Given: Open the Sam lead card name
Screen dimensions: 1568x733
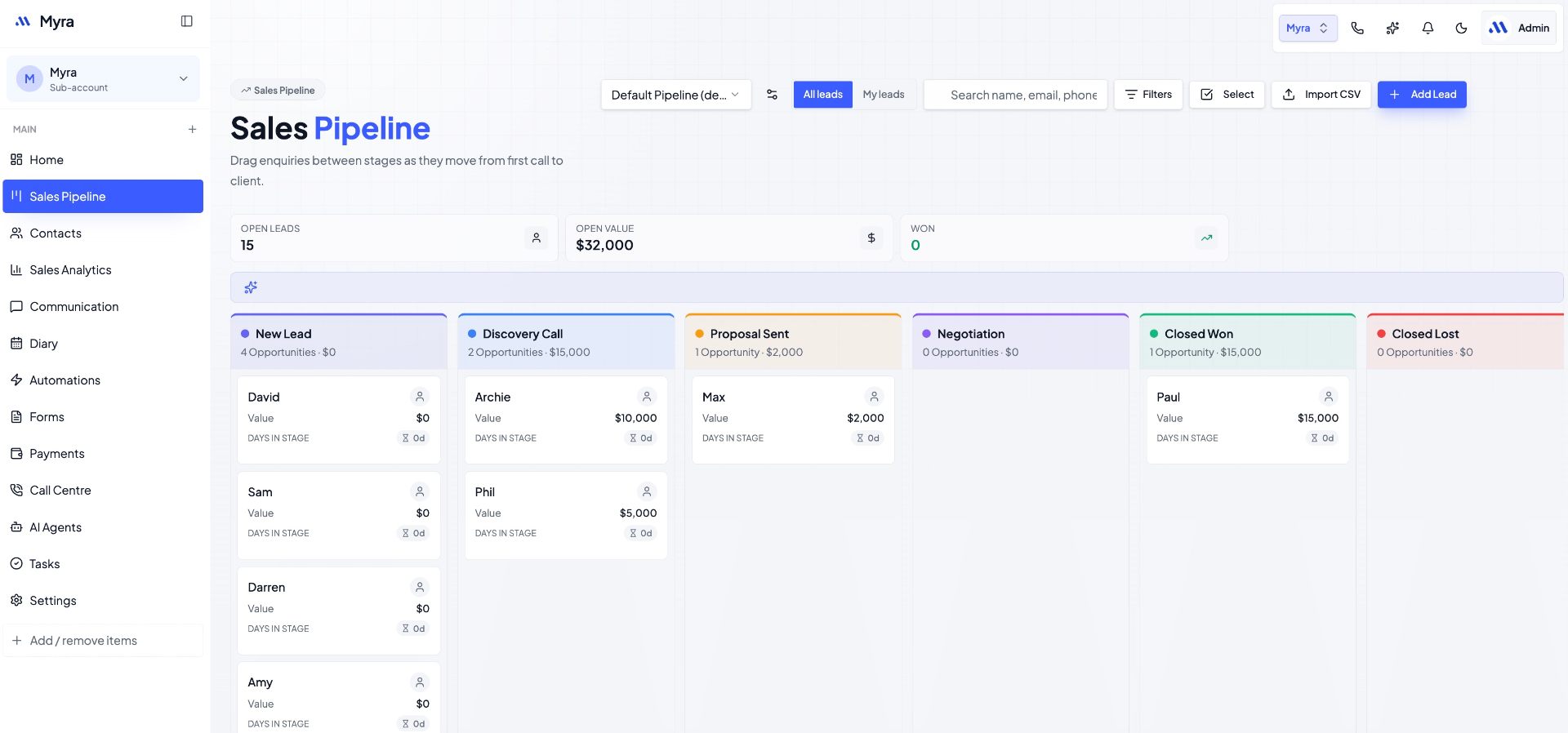Looking at the screenshot, I should [x=261, y=492].
